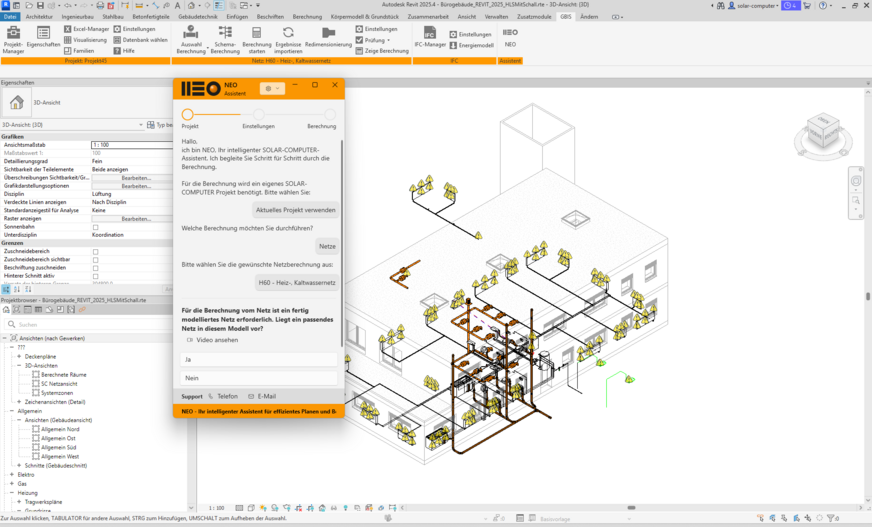This screenshot has width=872, height=527.
Task: Toggle the Sonnenbahn checkbox
Action: (95, 227)
